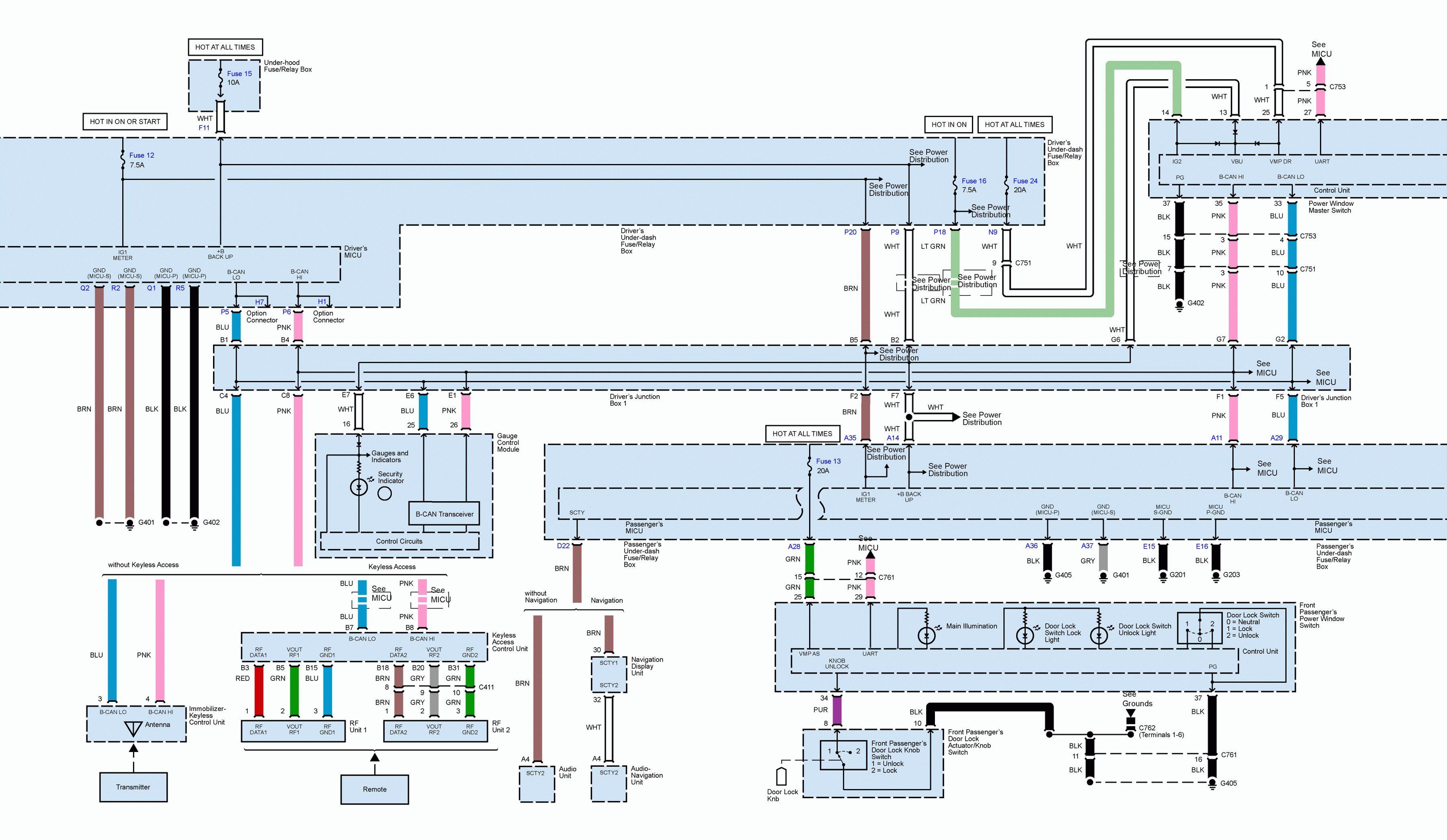Image resolution: width=1447 pixels, height=840 pixels.
Task: Click the Remote box
Action: click(x=374, y=789)
